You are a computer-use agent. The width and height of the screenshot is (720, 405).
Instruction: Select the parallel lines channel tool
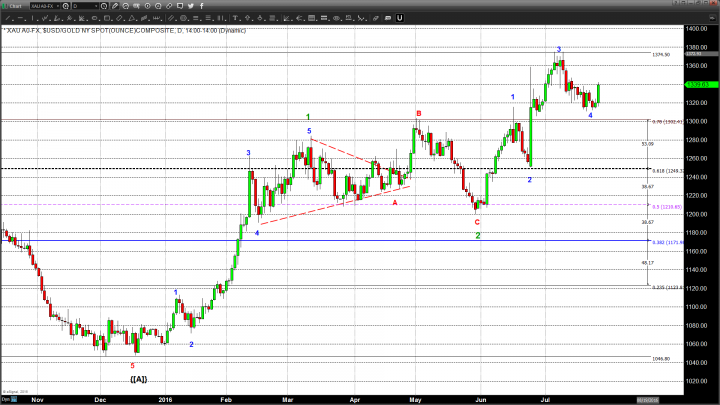(171, 18)
